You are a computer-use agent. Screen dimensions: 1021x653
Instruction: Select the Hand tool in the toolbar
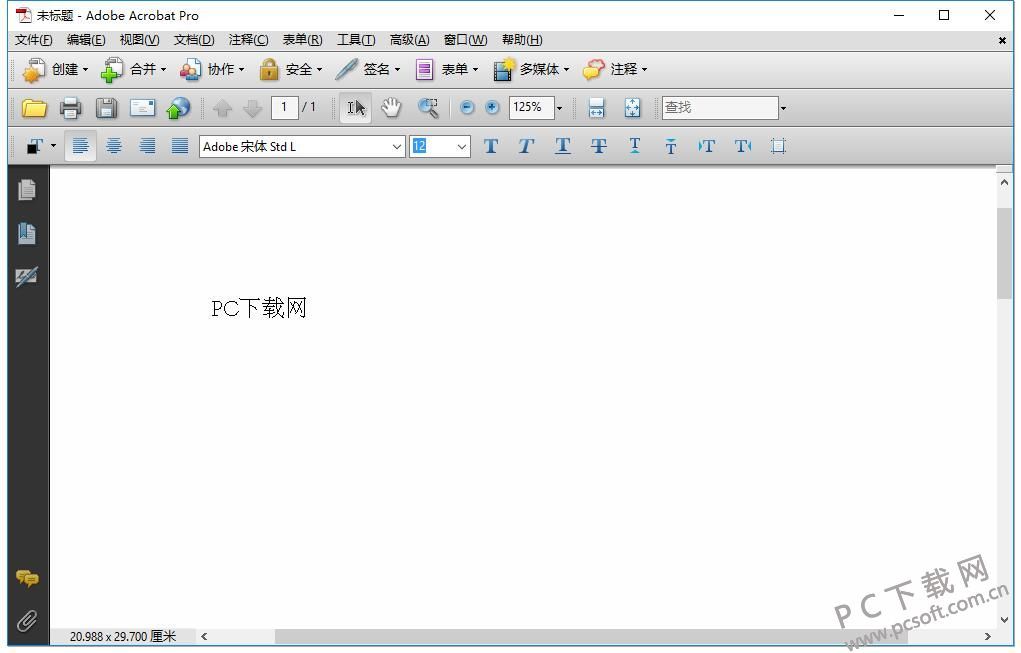(390, 107)
